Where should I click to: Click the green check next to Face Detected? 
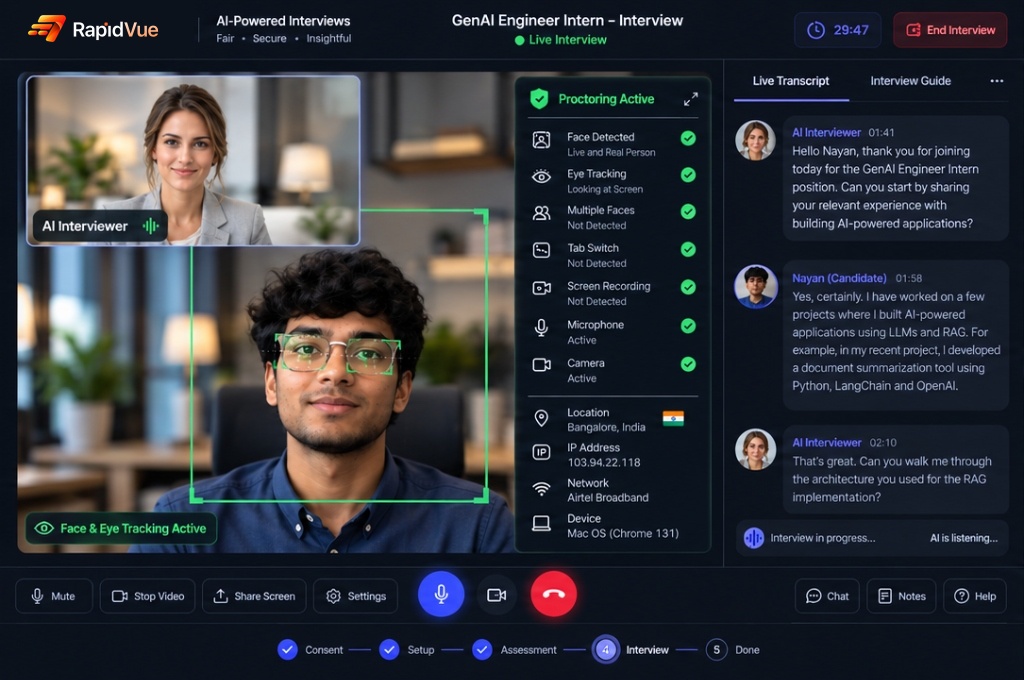click(688, 138)
